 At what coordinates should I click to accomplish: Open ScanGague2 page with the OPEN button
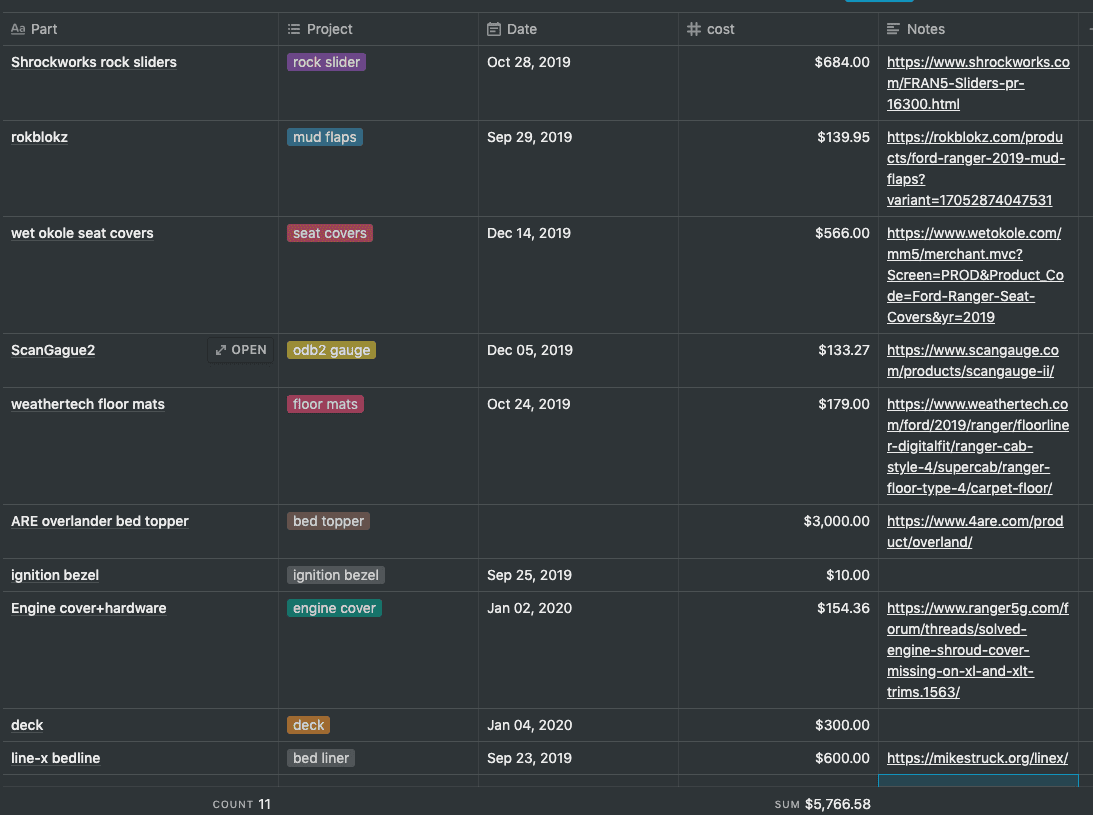[x=240, y=350]
